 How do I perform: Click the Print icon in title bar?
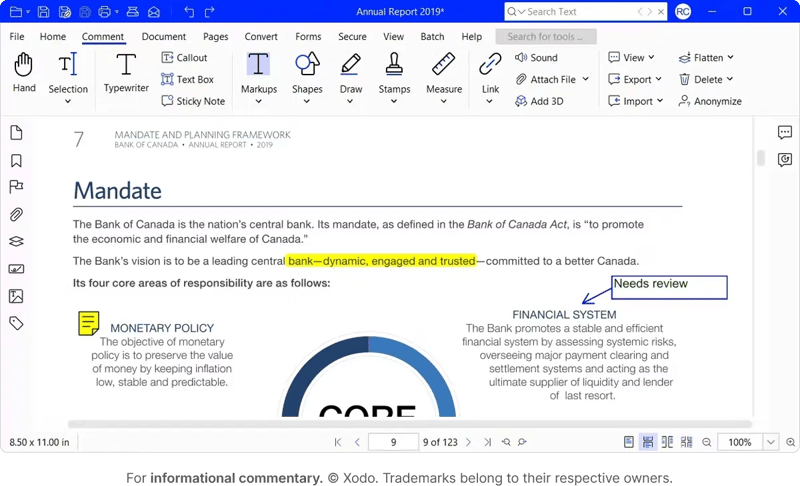pos(105,11)
